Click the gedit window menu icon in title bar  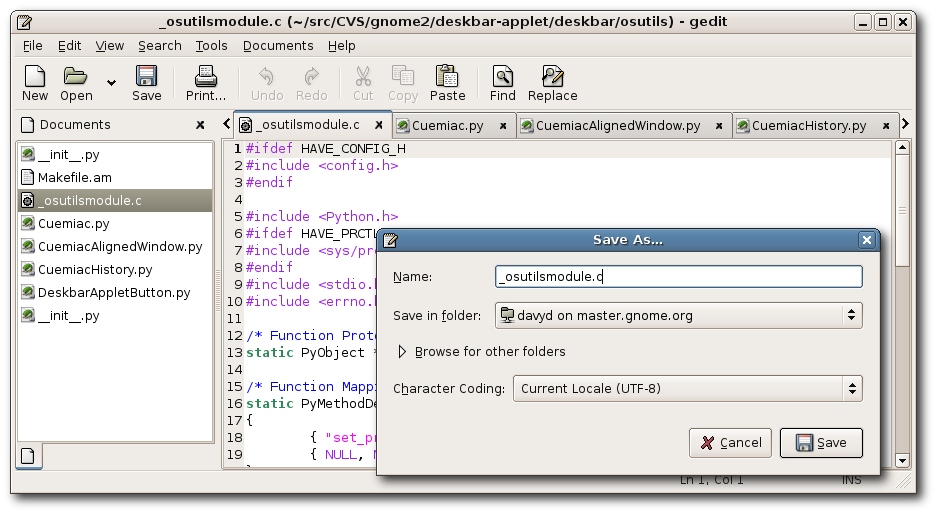[25, 22]
